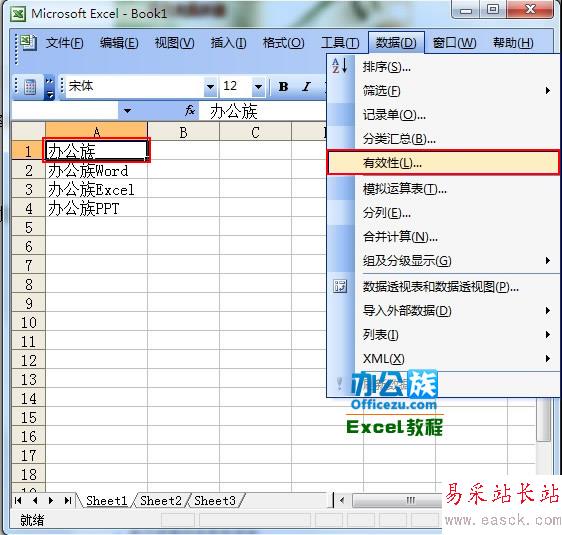This screenshot has height=535, width=562.
Task: Open the 视图(V) menu
Action: 174,43
